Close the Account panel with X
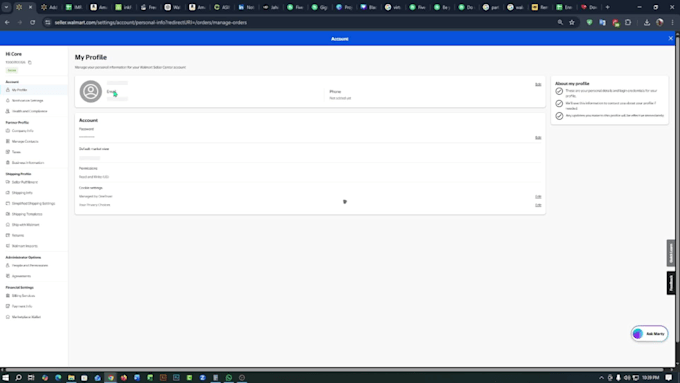The height and width of the screenshot is (383, 680). point(670,39)
